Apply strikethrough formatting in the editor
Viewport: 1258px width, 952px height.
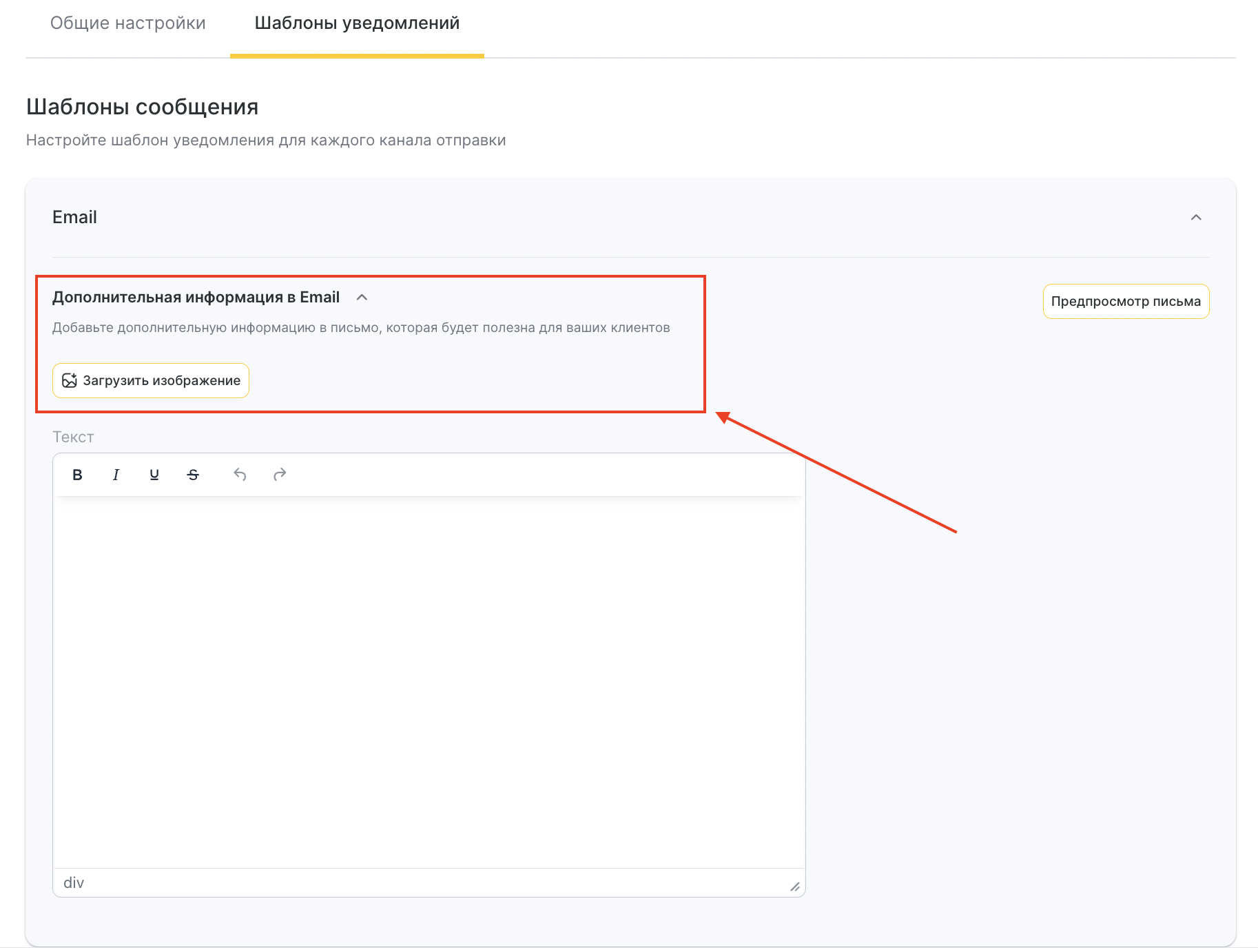pos(193,475)
